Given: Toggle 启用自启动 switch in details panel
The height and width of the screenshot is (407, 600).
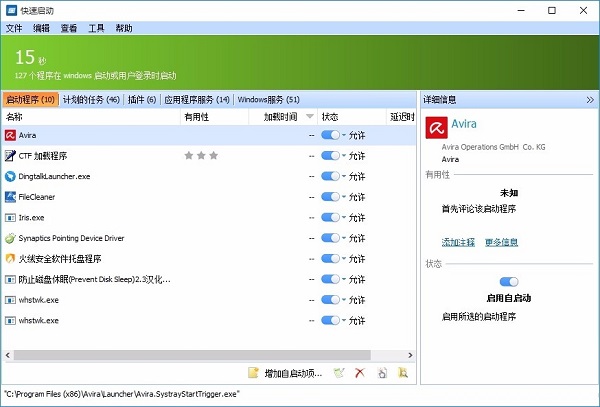Looking at the screenshot, I should (x=508, y=283).
